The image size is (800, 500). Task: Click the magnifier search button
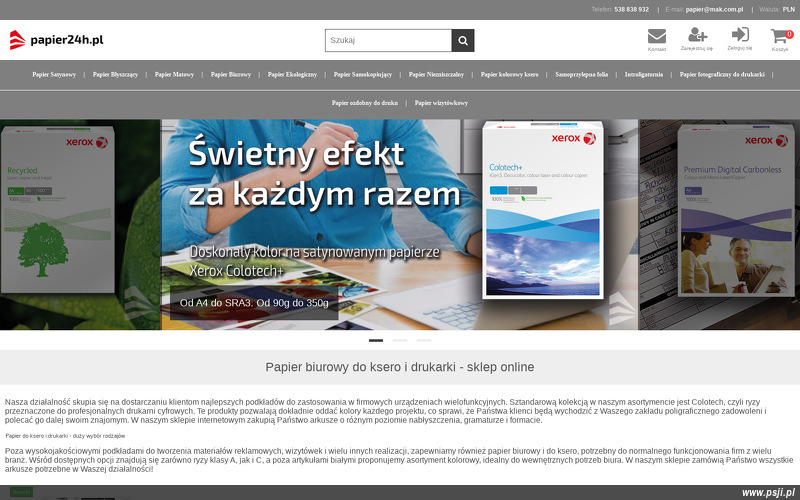(x=463, y=40)
